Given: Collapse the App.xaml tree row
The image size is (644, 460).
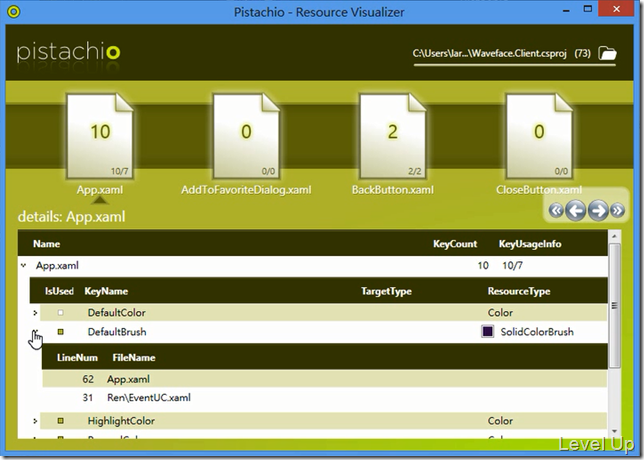Looking at the screenshot, I should [23, 266].
